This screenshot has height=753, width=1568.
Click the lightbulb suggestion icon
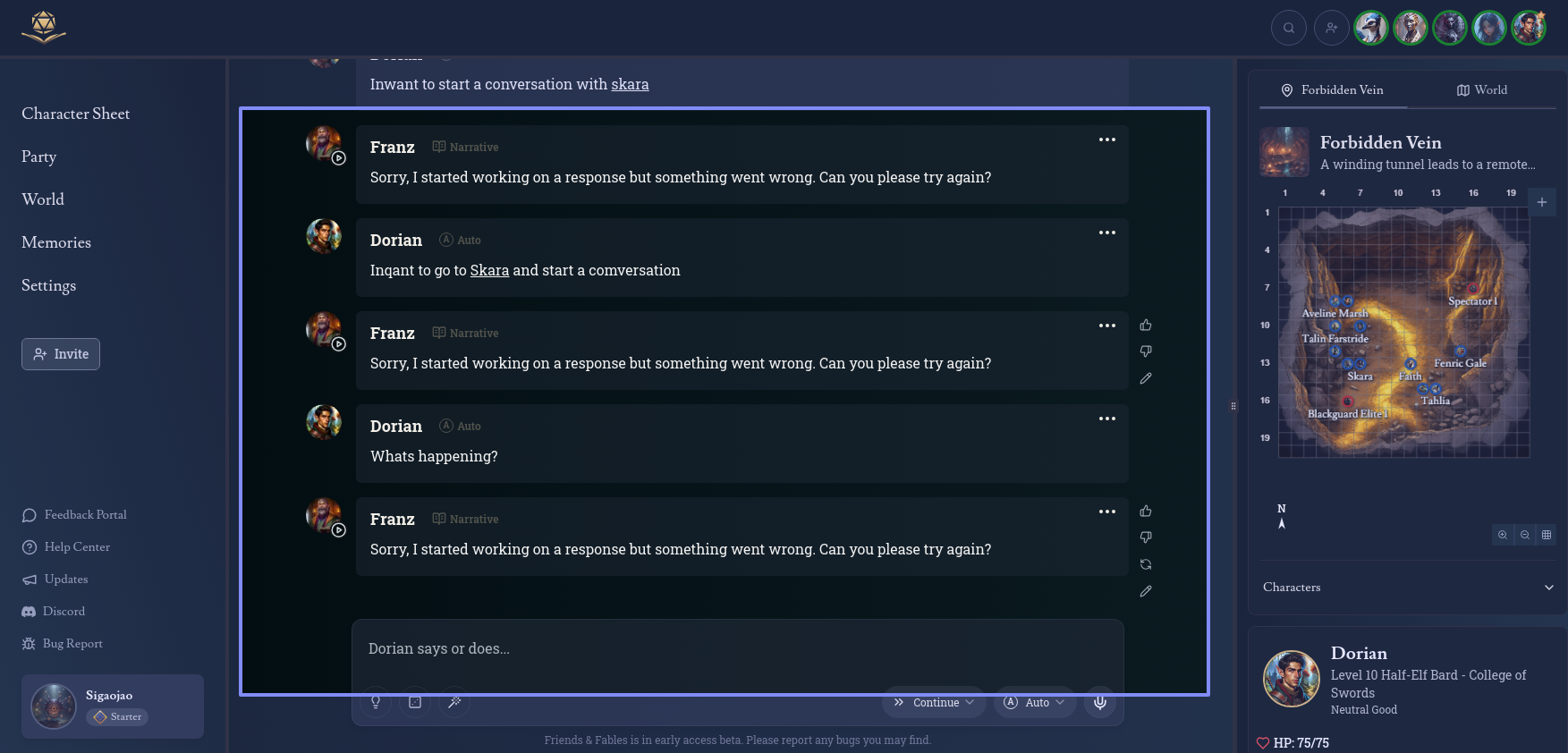[x=376, y=702]
